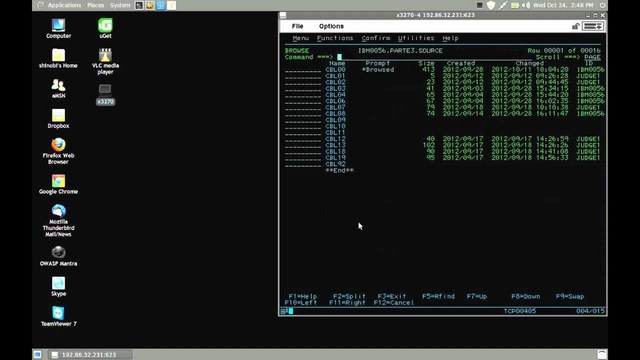Click the terminal launcher in the top panel
The height and width of the screenshot is (360, 640).
click(139, 5)
